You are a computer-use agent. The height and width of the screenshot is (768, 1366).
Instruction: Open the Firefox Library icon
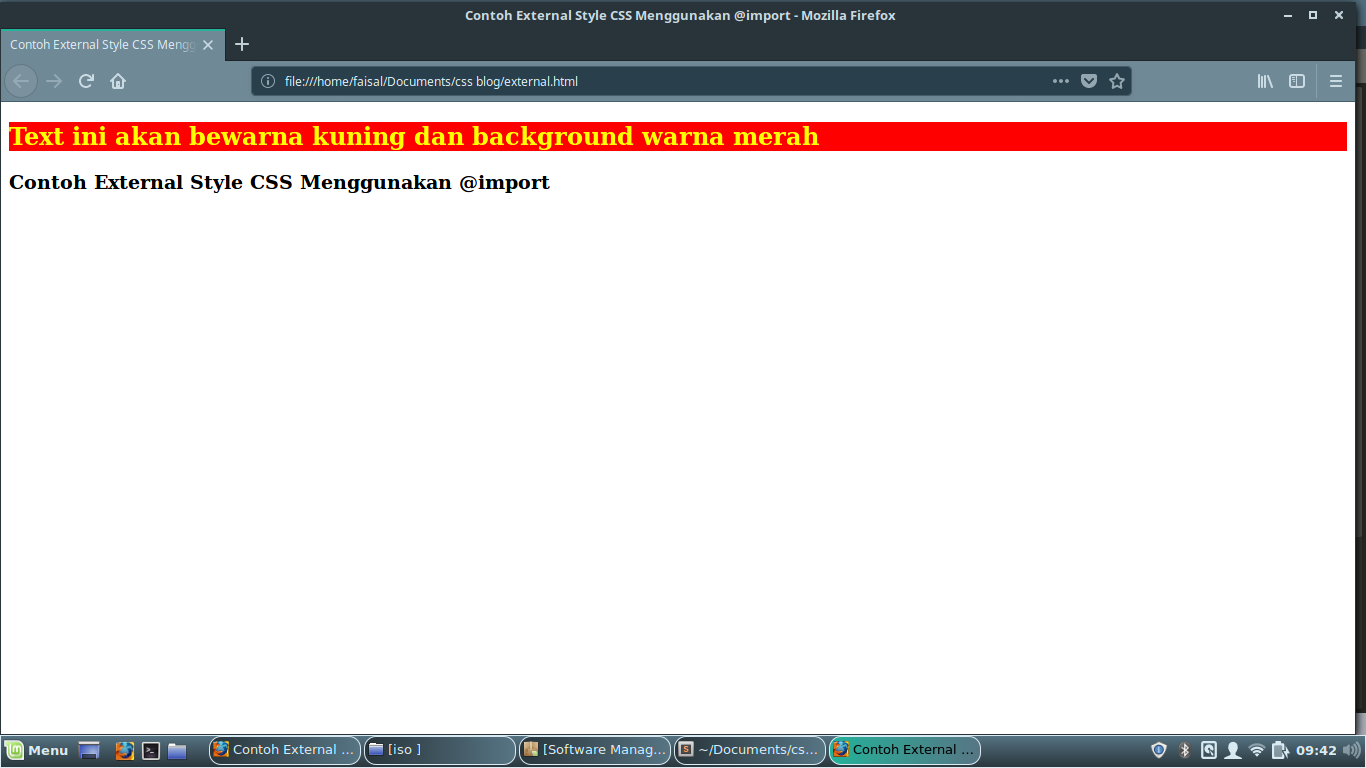[1264, 81]
